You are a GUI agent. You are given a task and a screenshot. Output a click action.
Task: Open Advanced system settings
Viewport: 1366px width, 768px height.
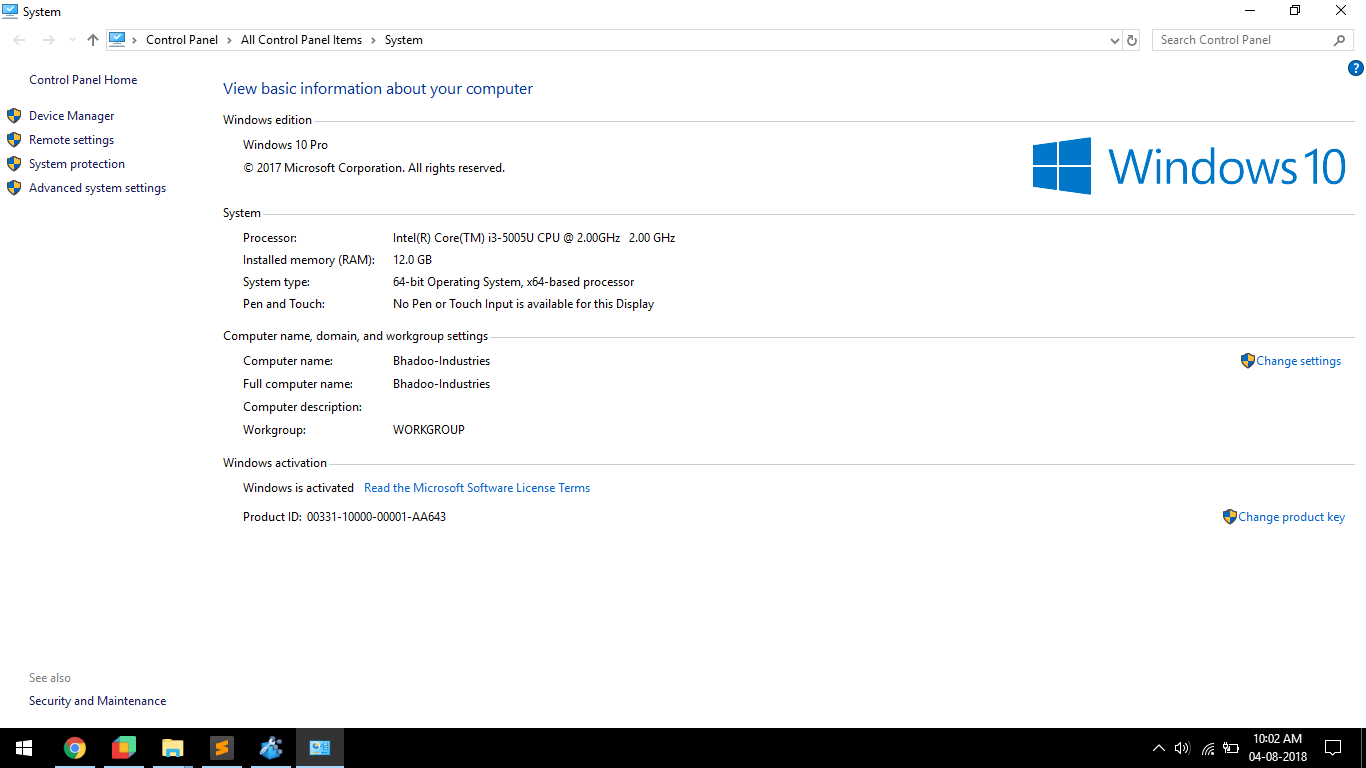98,188
